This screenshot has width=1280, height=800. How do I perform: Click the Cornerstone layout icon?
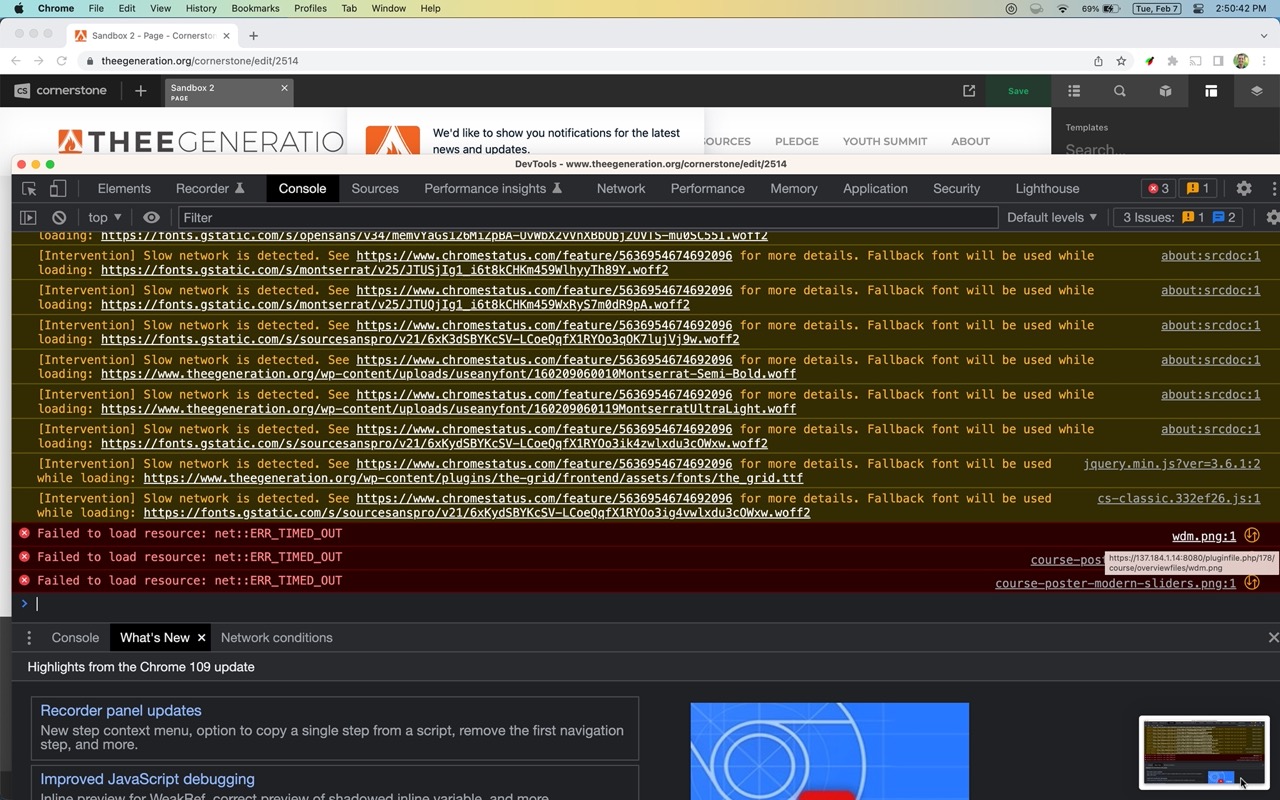coord(1211,91)
